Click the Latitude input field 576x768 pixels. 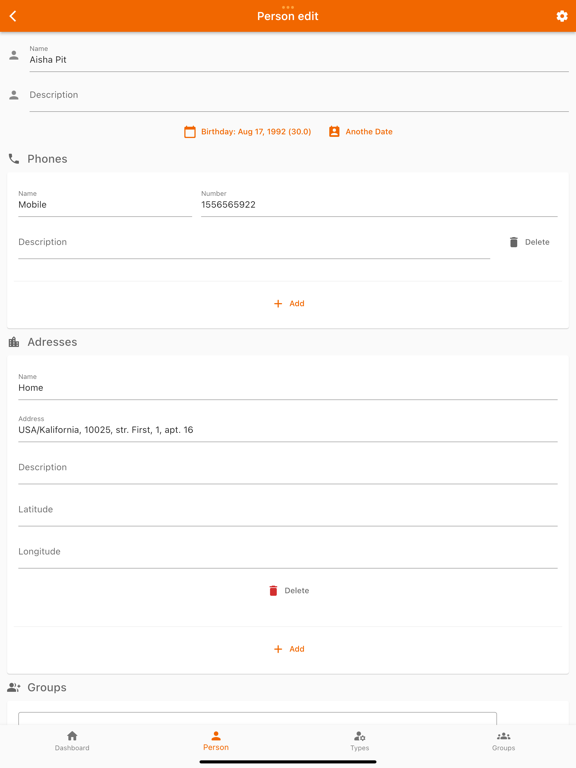click(x=288, y=510)
